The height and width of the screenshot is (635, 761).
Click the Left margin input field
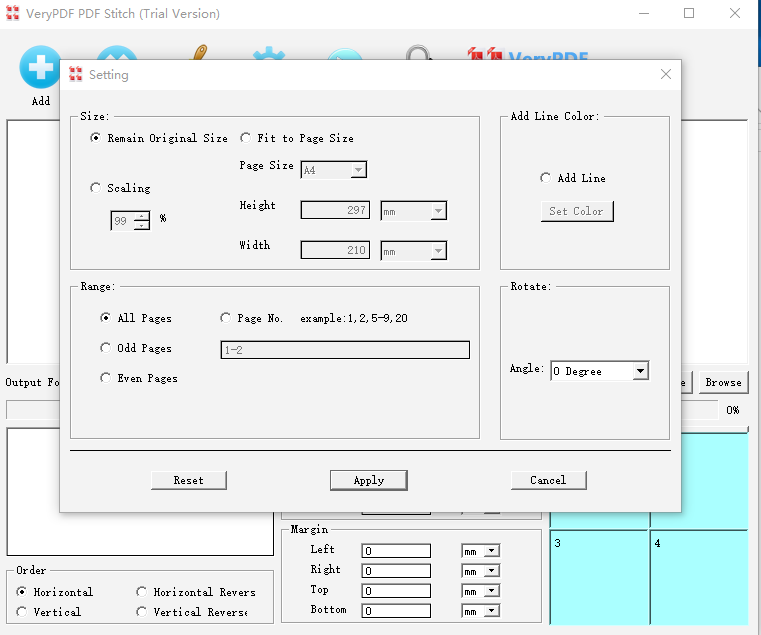(396, 551)
